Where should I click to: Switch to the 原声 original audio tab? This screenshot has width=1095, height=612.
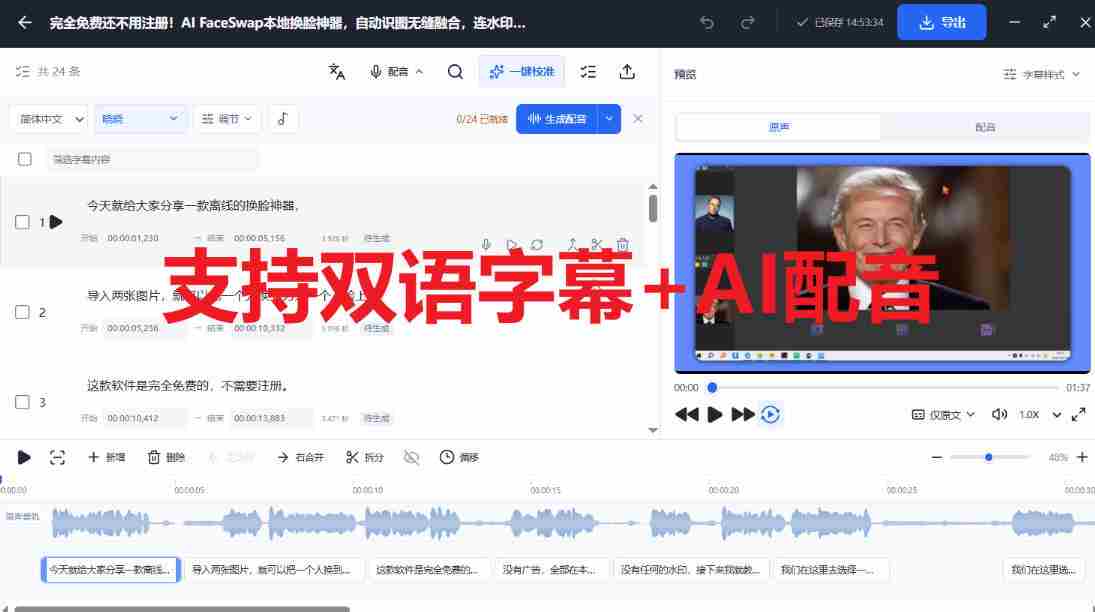779,127
